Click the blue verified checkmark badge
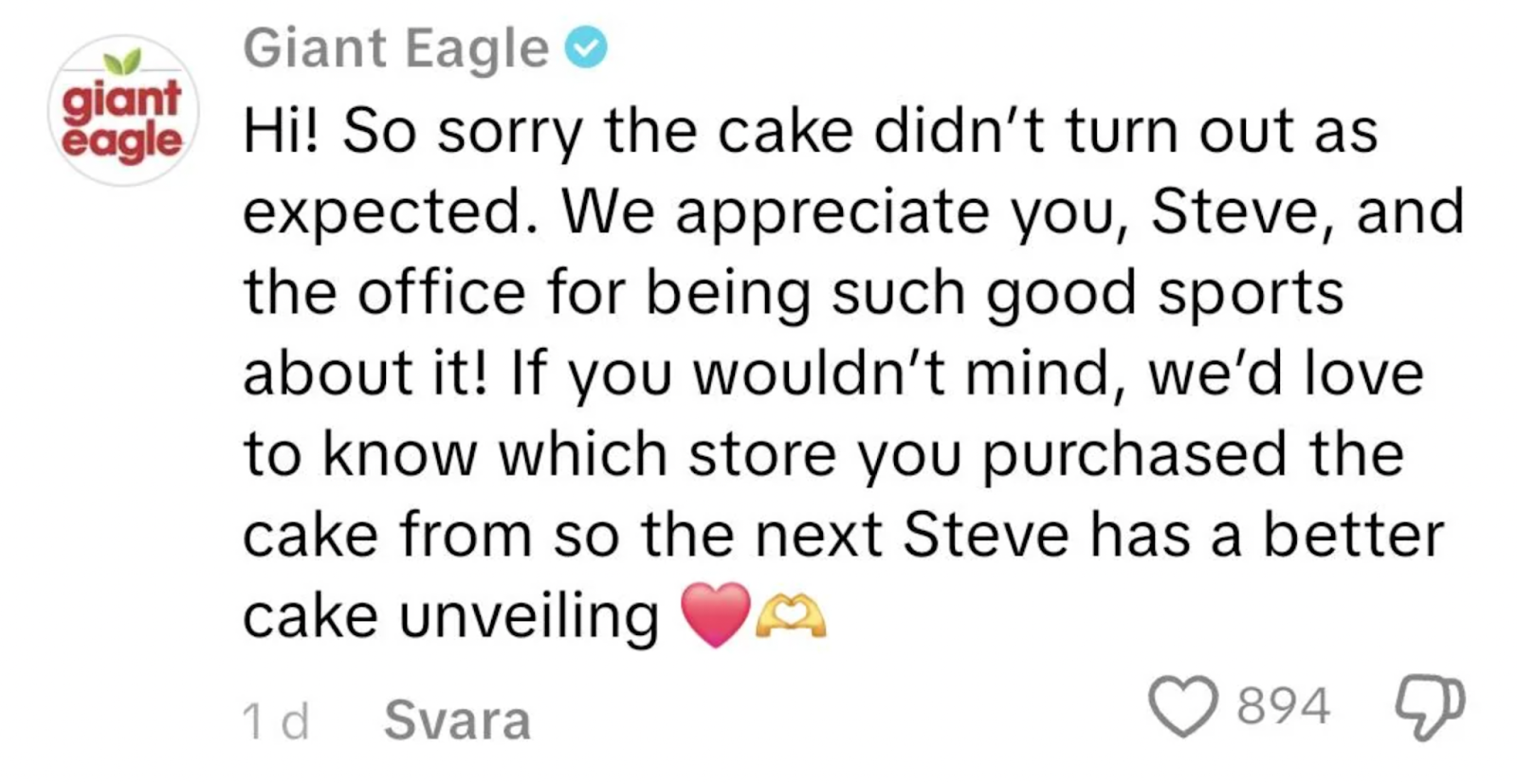Viewport: 1517px width, 784px height. click(x=586, y=48)
